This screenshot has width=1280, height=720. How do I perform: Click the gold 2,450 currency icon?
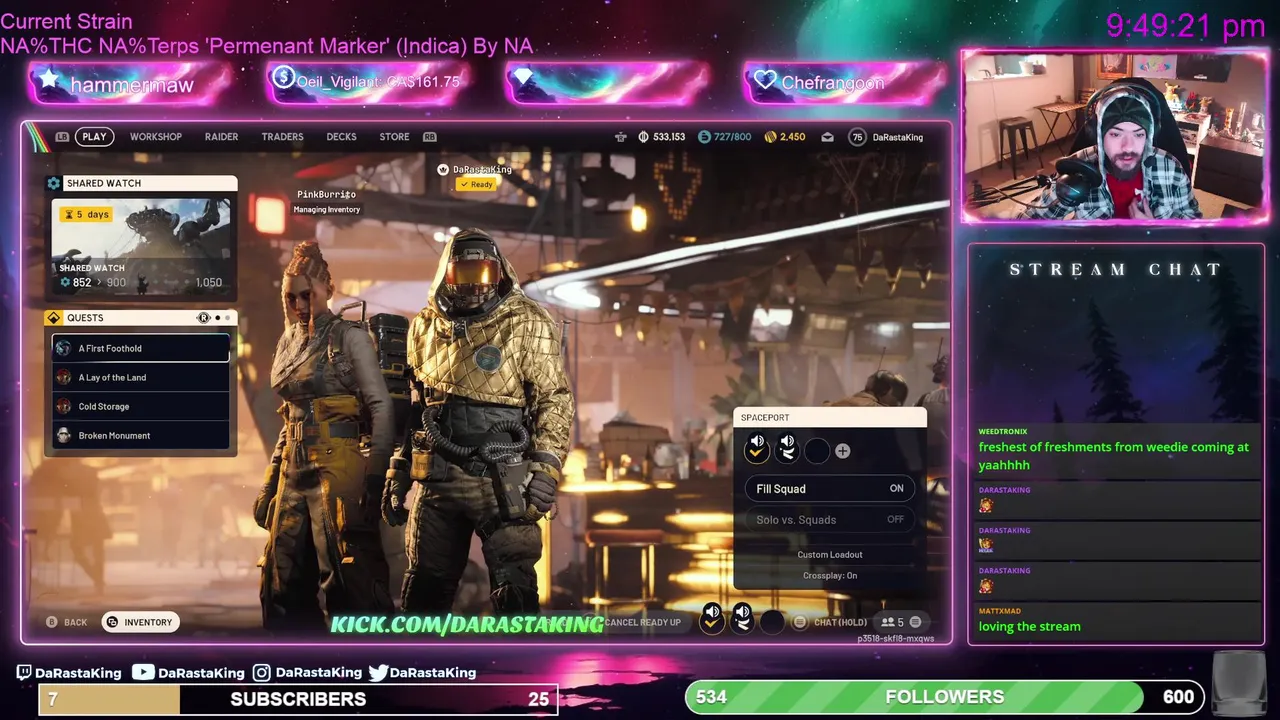tap(770, 137)
